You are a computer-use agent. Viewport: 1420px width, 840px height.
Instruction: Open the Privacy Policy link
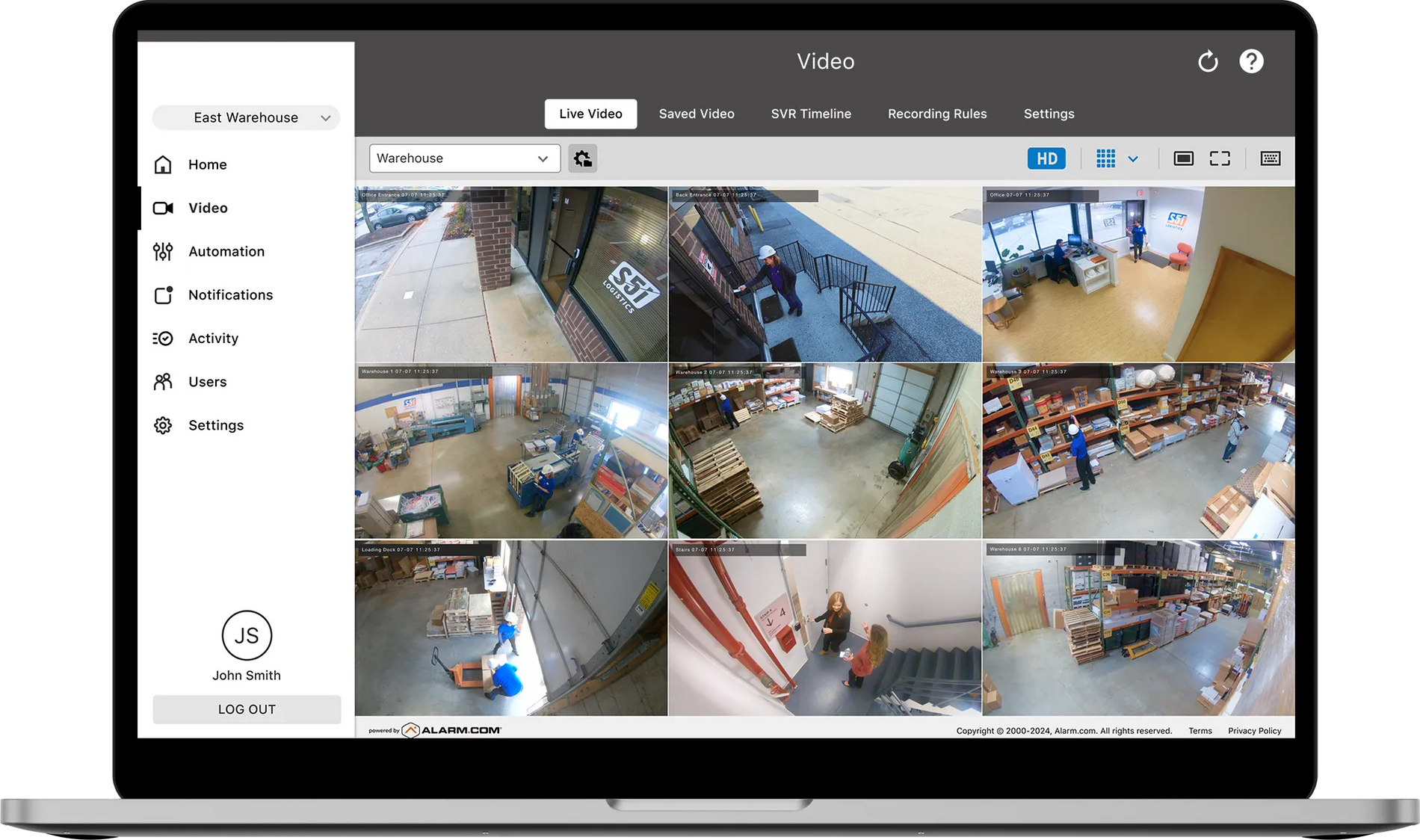pos(1254,731)
